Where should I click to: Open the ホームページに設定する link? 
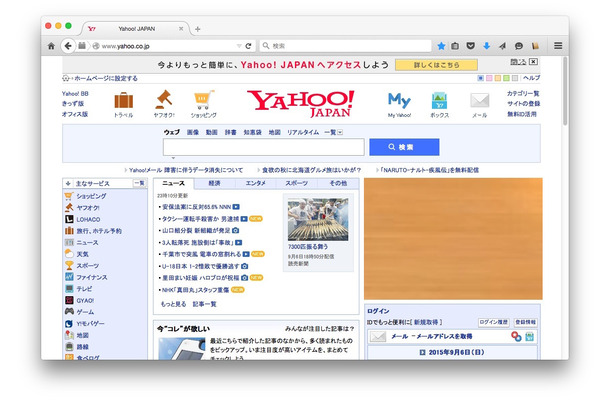[106, 78]
